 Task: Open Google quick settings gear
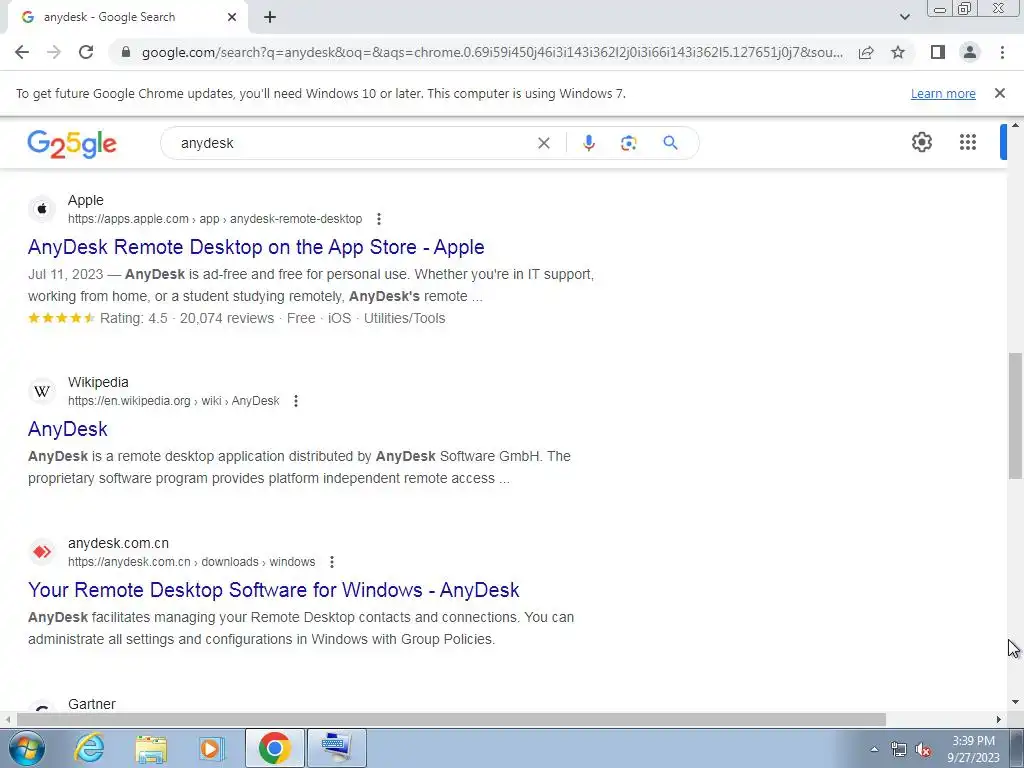tap(921, 142)
